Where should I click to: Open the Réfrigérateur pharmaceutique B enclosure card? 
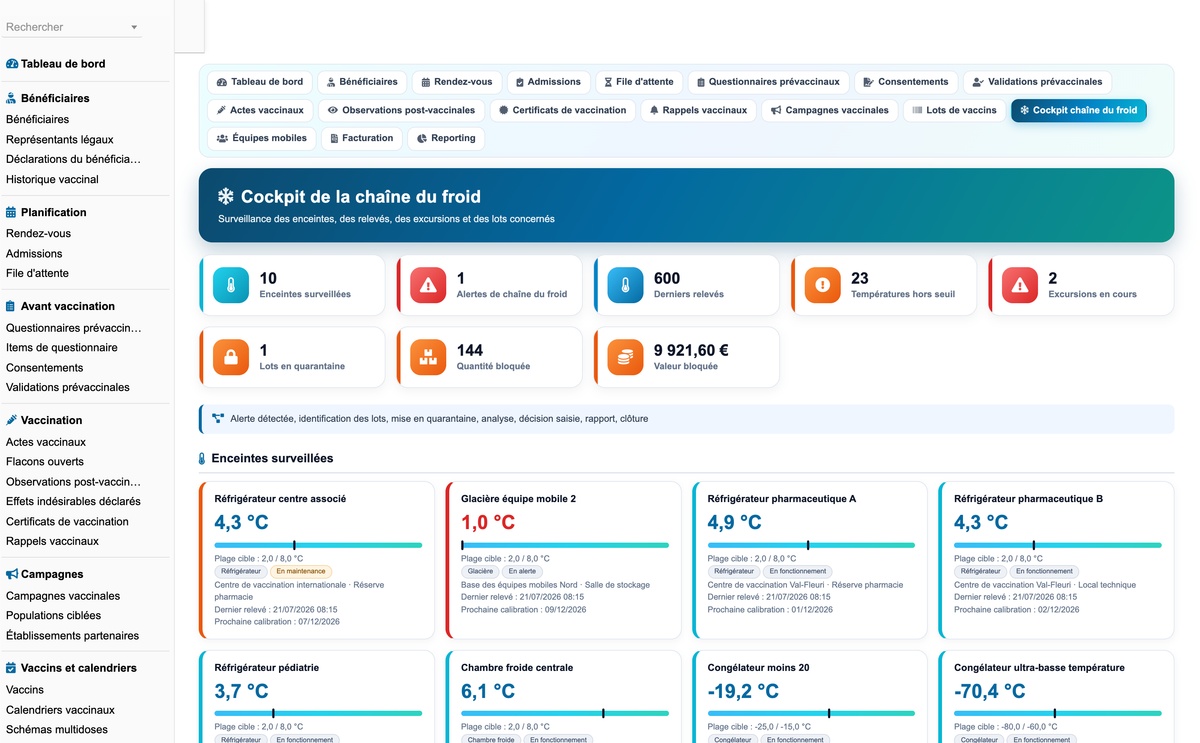tap(1056, 560)
